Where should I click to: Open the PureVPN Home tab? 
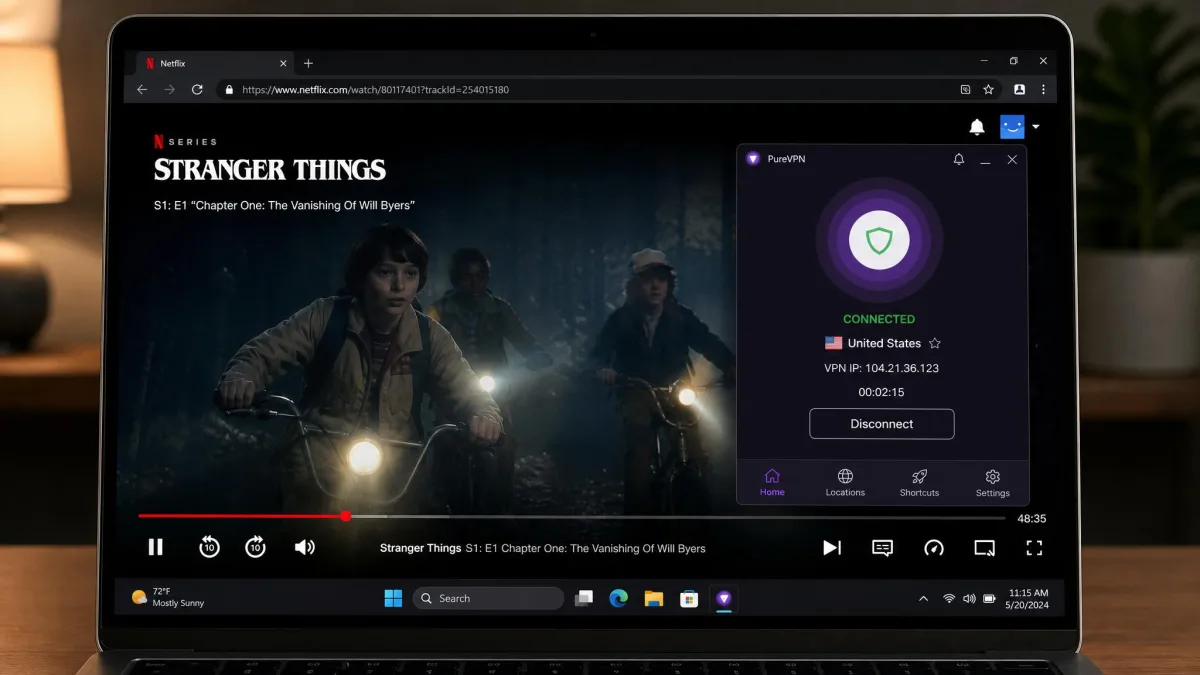pos(772,482)
